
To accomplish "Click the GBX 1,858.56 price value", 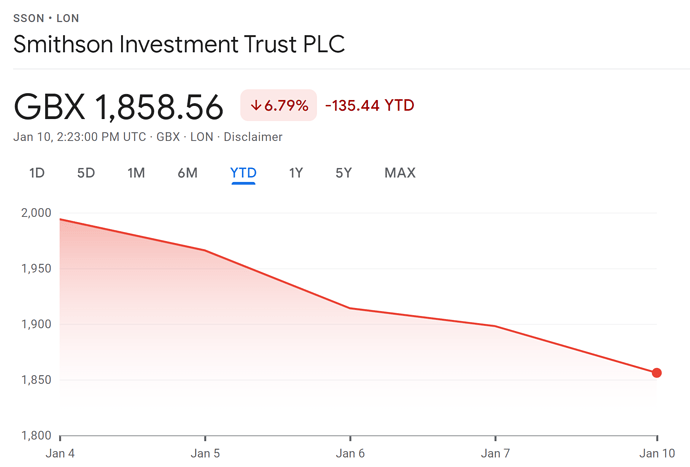I will coord(120,105).
